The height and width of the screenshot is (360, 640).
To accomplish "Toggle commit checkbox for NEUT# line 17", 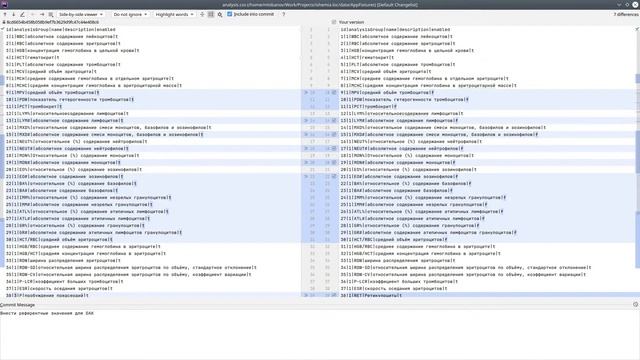I will [x=334, y=149].
